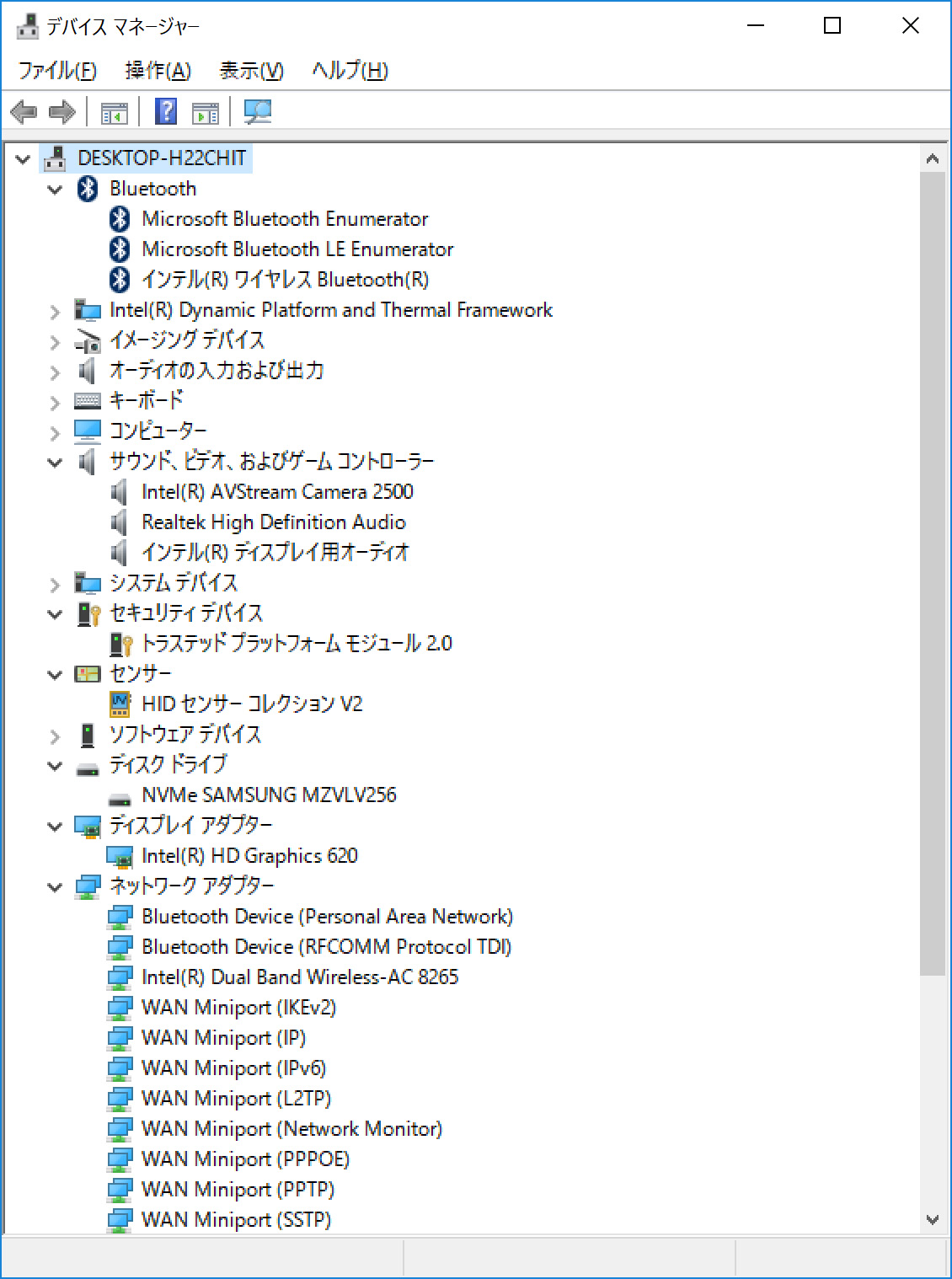Select インテル(R) ディスプレイ用オーディオ

pyautogui.click(x=275, y=553)
